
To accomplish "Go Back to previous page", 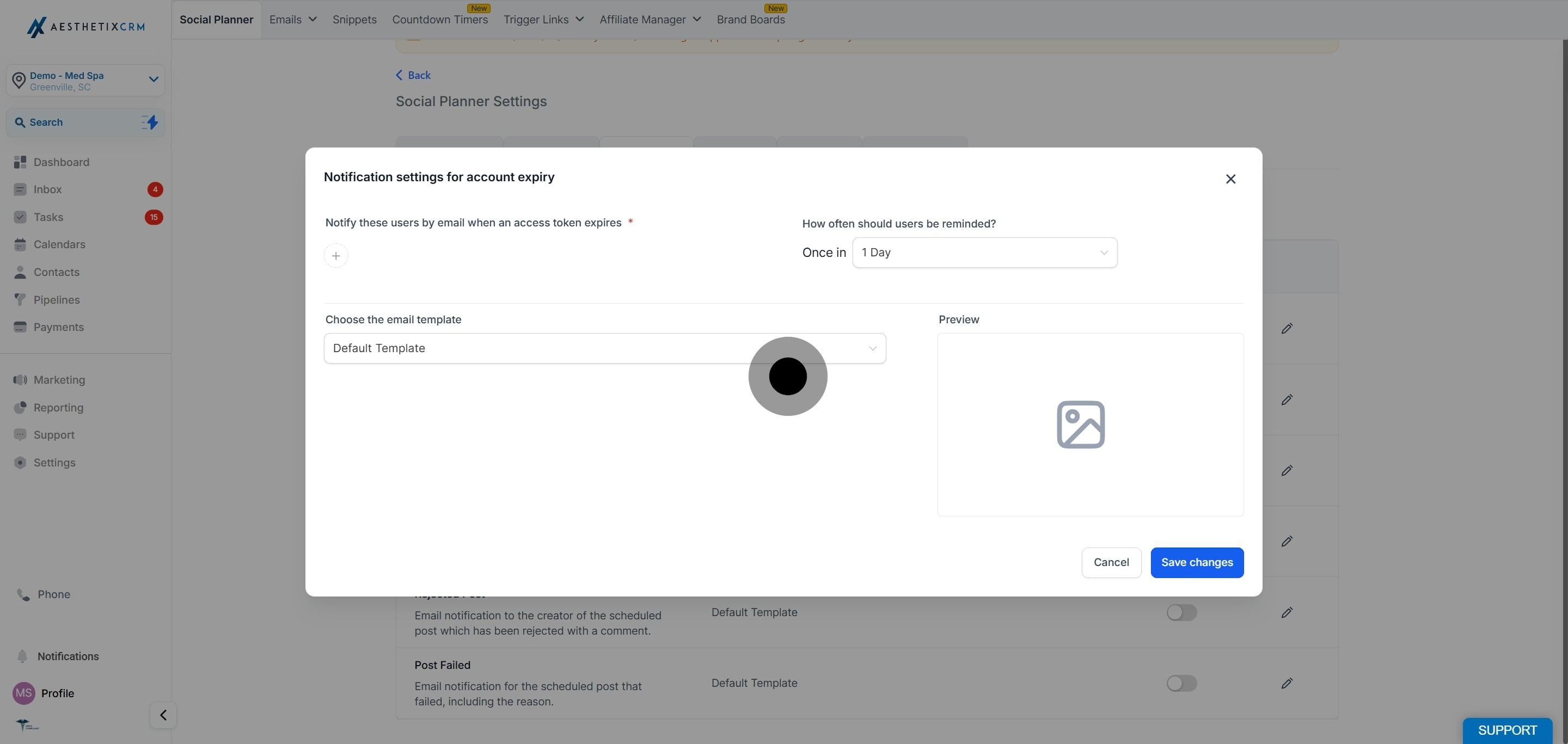I will [413, 75].
